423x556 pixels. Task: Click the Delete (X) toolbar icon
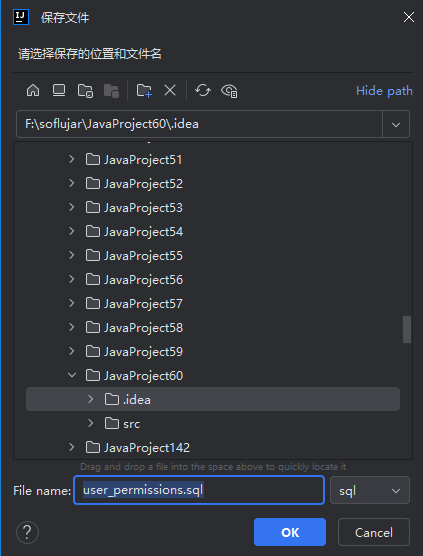(170, 90)
